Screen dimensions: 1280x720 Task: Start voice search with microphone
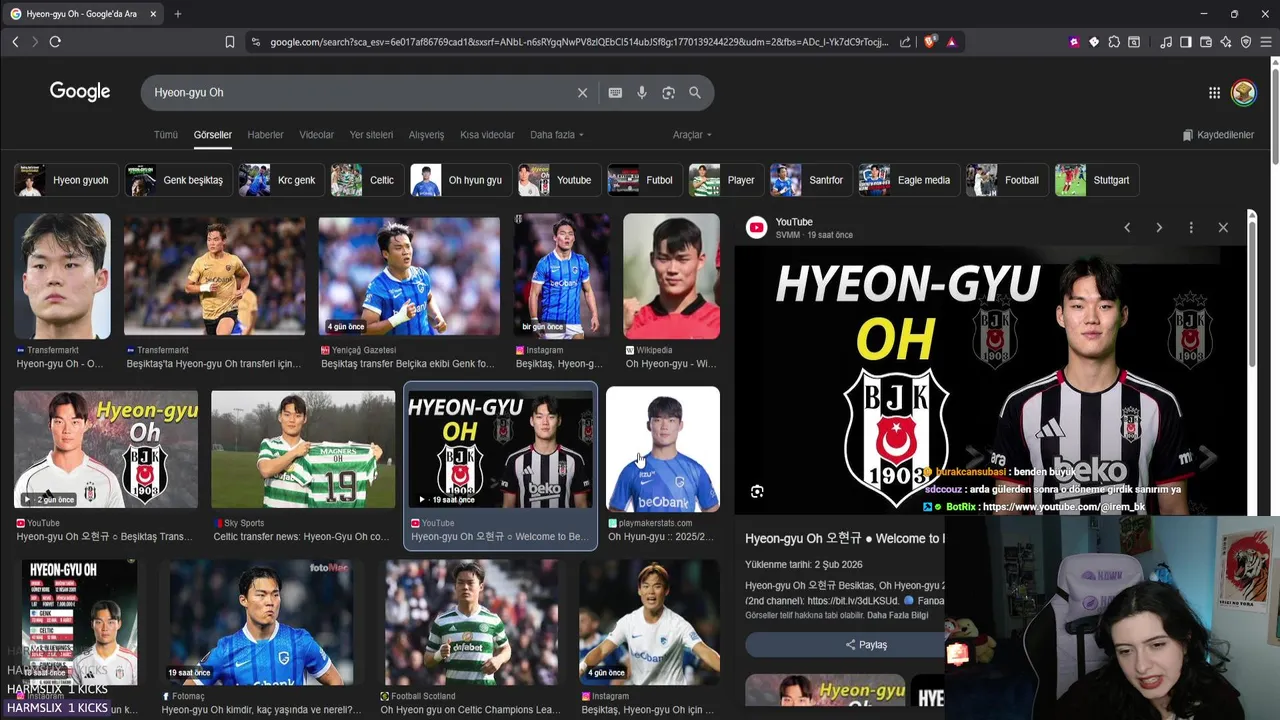point(642,92)
